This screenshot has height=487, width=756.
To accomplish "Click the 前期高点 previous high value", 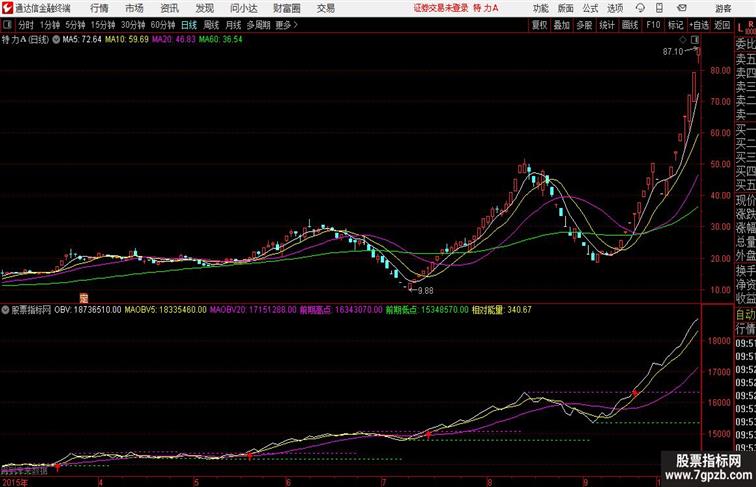I will click(x=341, y=310).
